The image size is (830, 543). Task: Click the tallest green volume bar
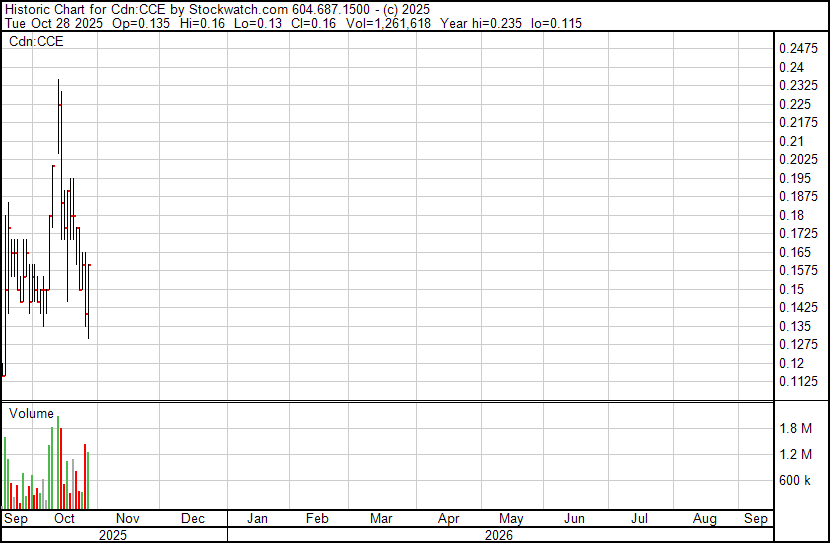(x=58, y=463)
